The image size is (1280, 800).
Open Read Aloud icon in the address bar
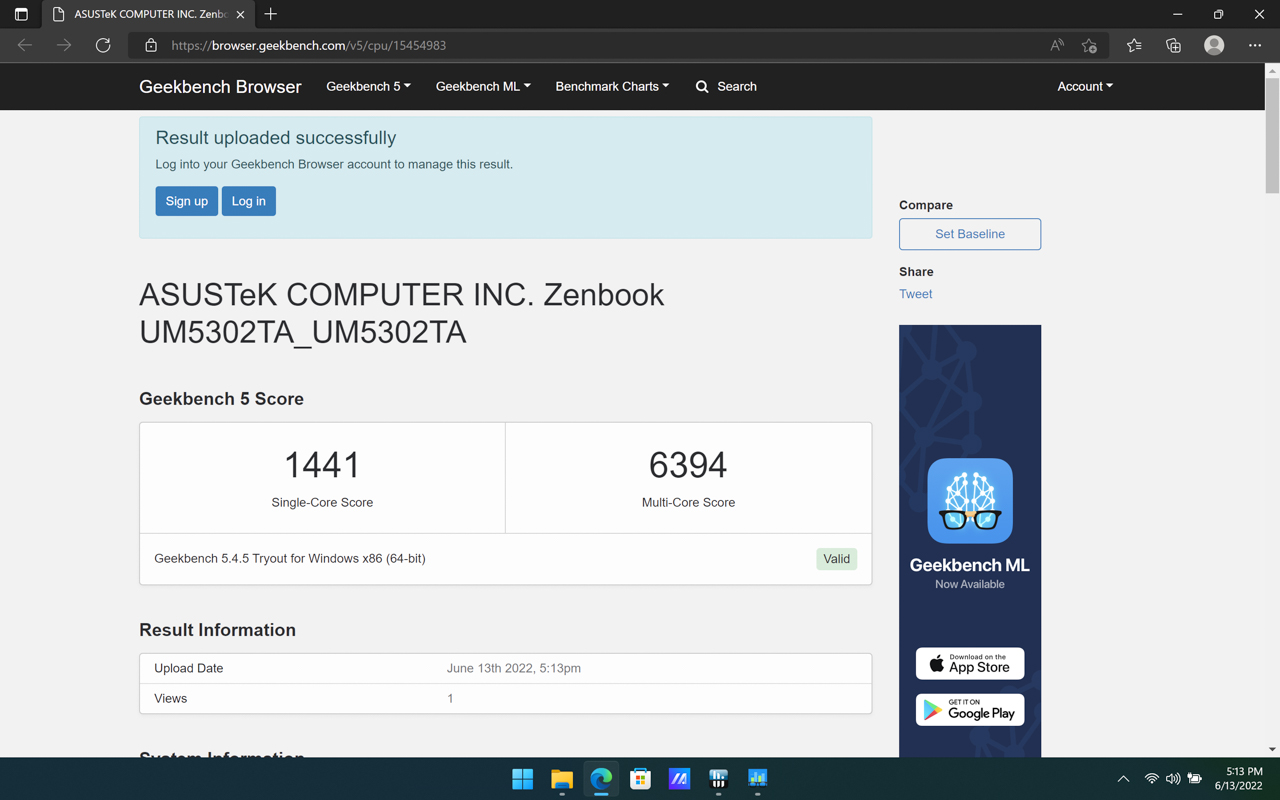point(1057,45)
